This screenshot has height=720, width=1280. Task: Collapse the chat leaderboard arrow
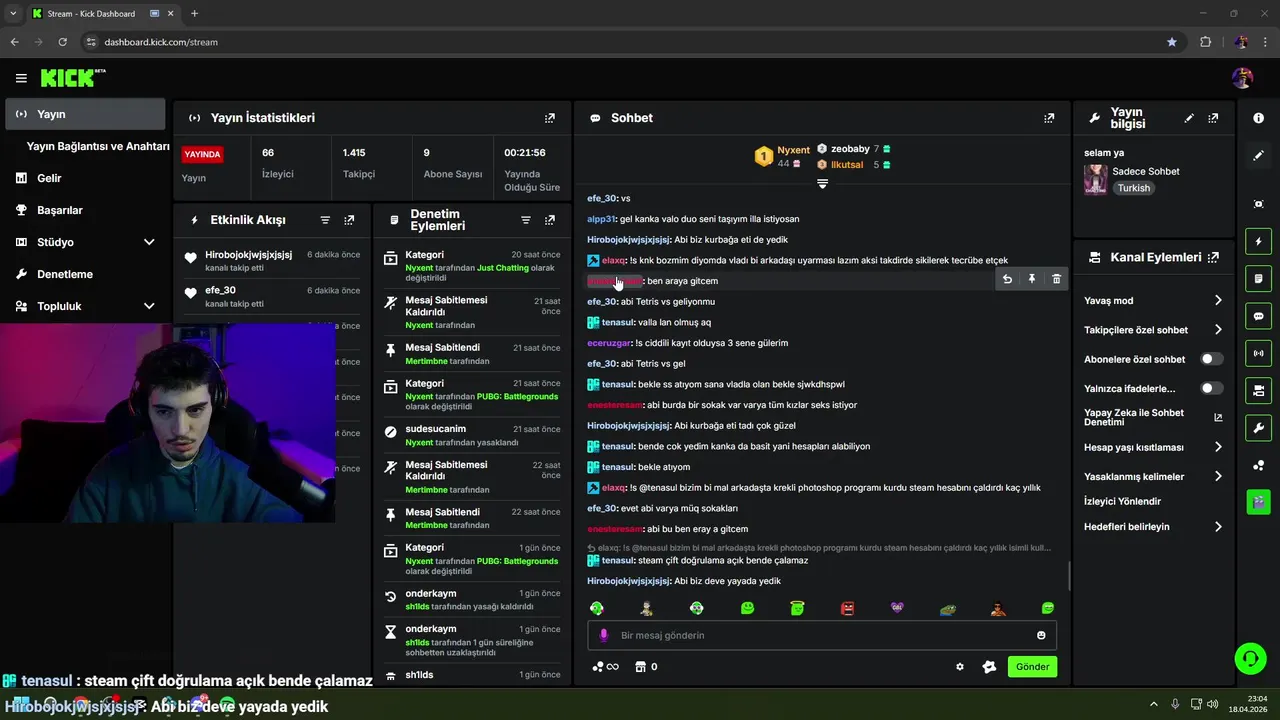pos(822,183)
